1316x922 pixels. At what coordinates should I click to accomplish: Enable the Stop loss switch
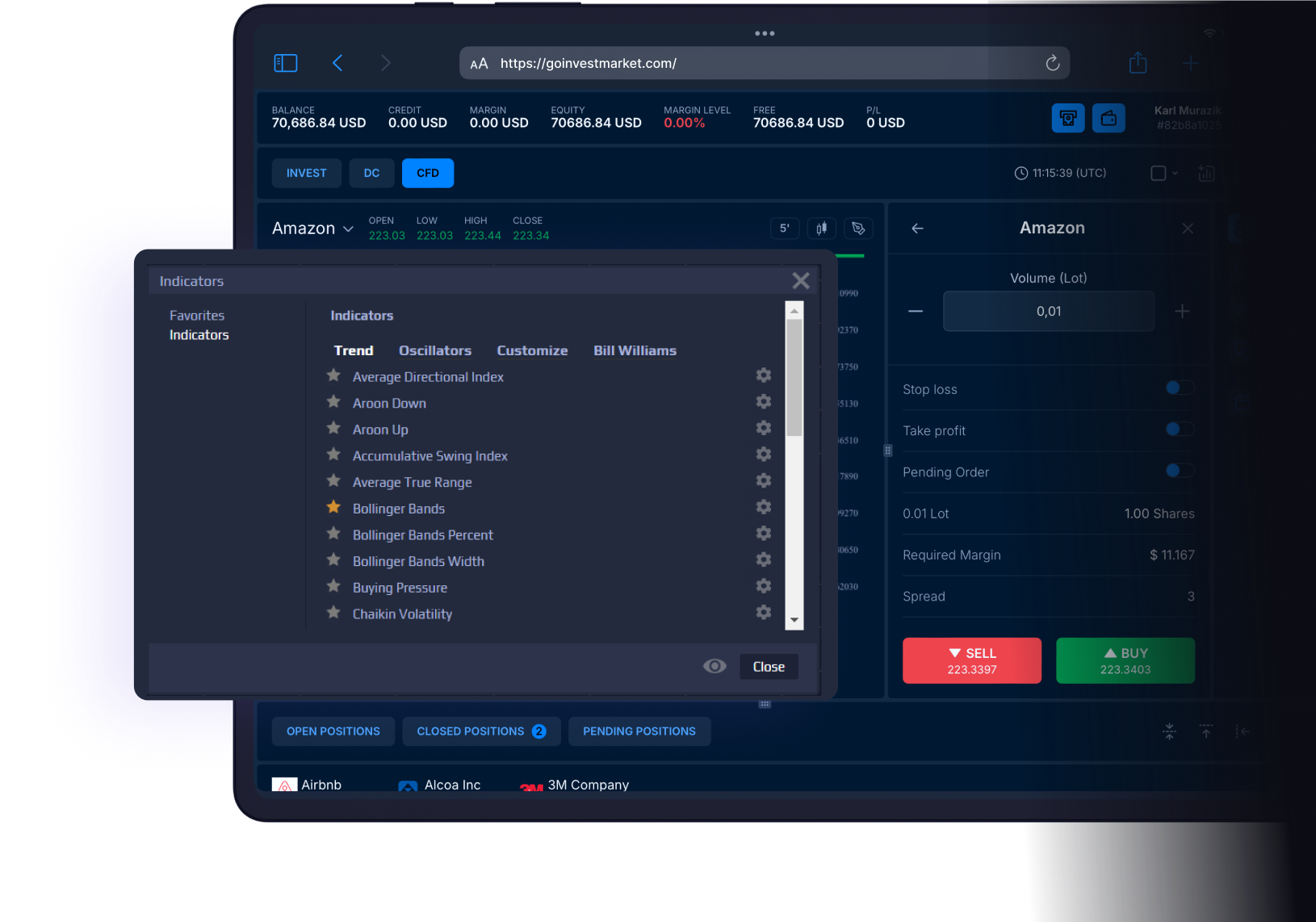pos(1180,388)
